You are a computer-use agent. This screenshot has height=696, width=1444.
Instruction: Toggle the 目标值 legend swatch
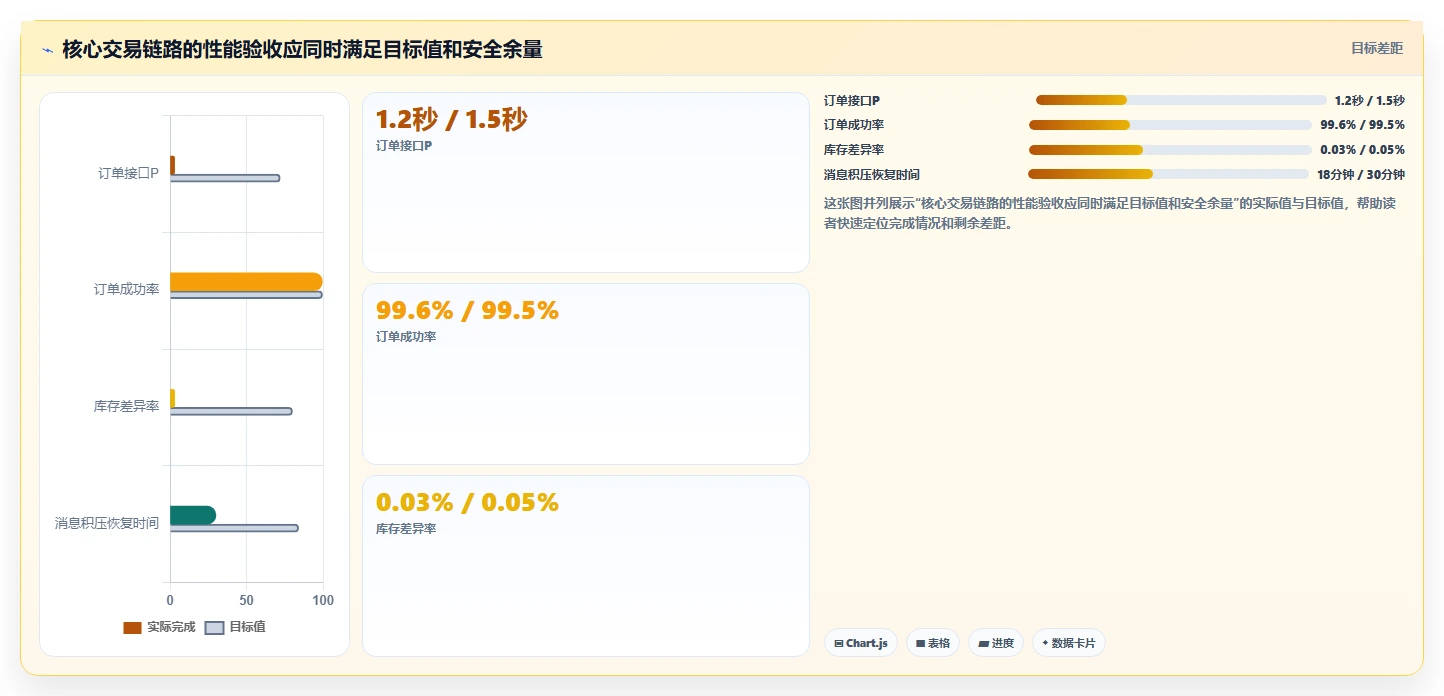[214, 628]
